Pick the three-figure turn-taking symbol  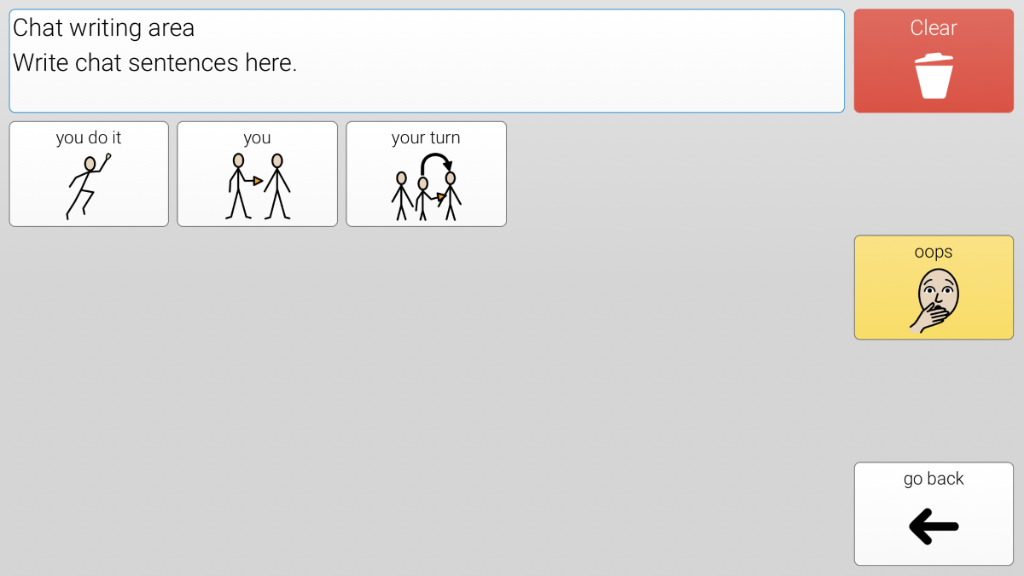[426, 190]
